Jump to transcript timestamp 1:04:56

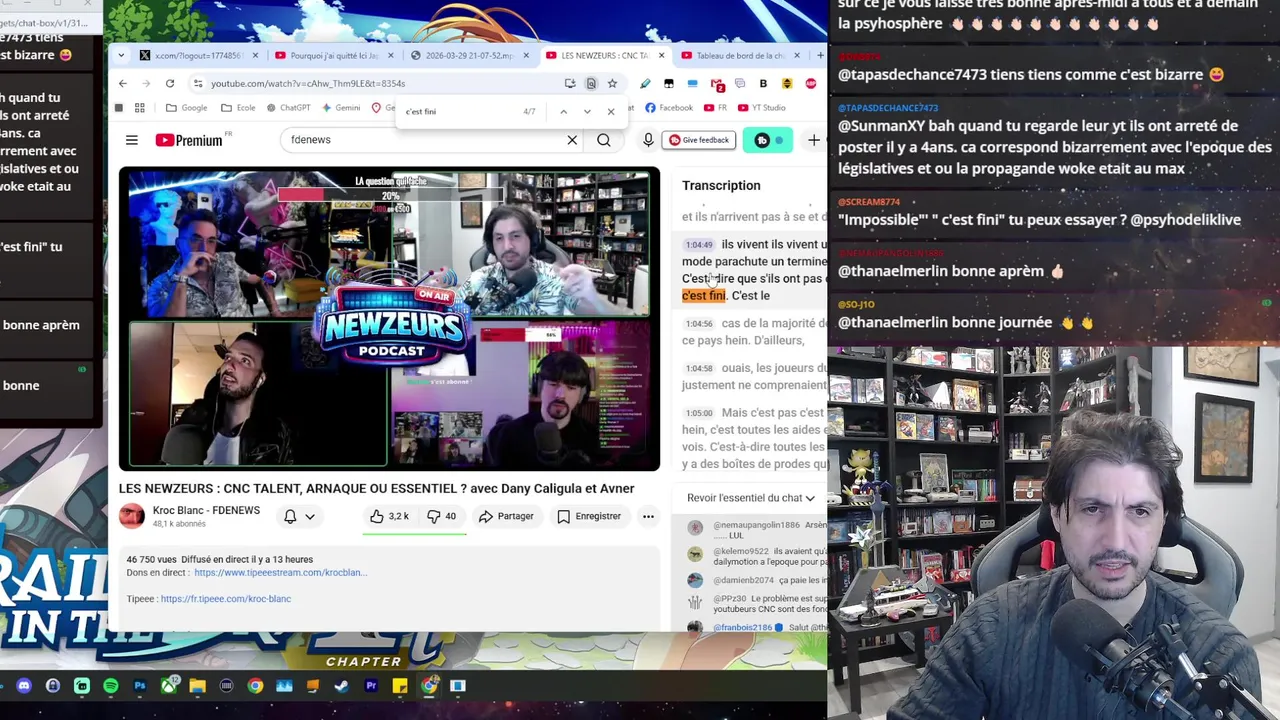pos(699,324)
